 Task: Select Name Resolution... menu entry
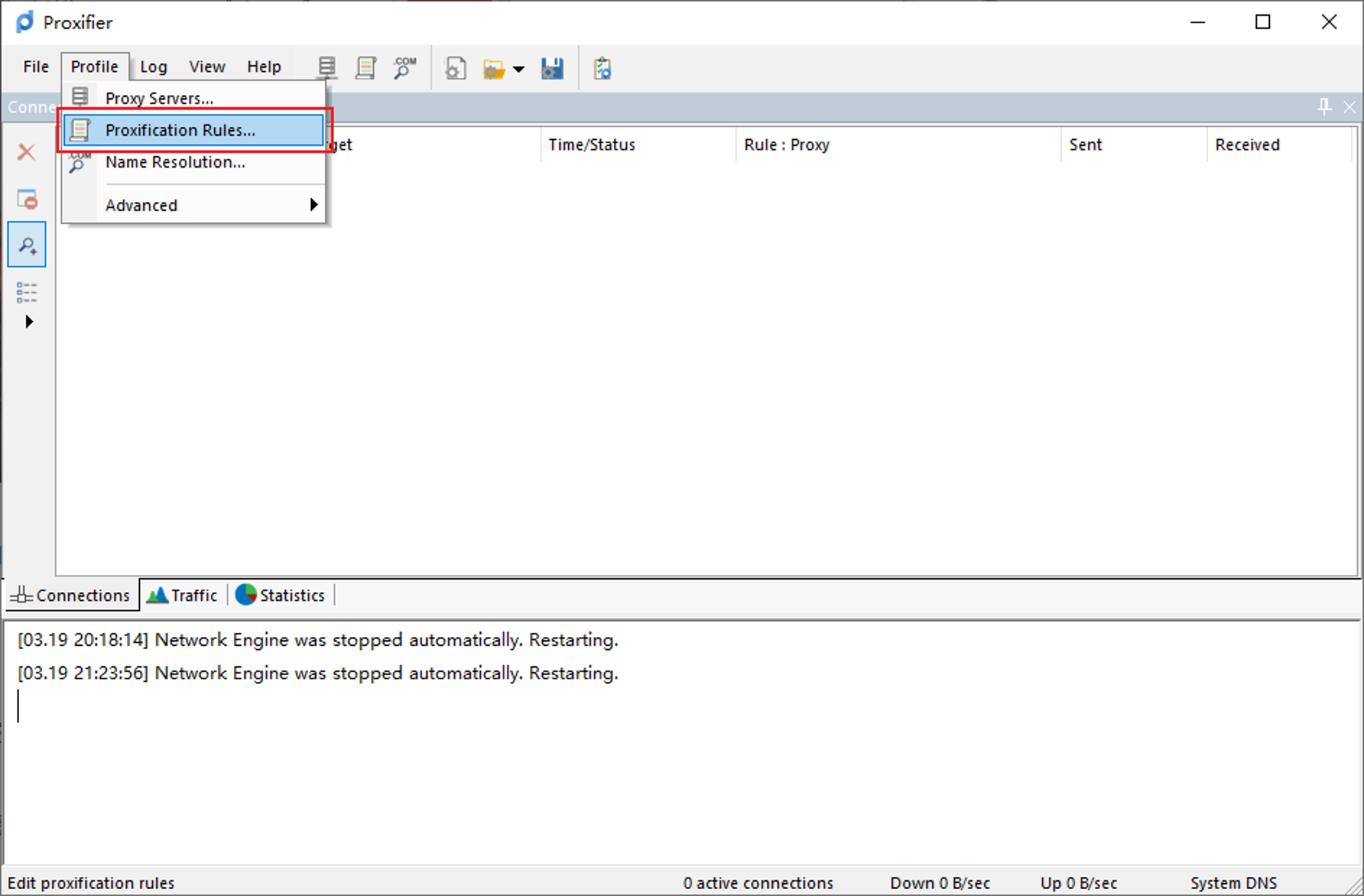coord(194,162)
